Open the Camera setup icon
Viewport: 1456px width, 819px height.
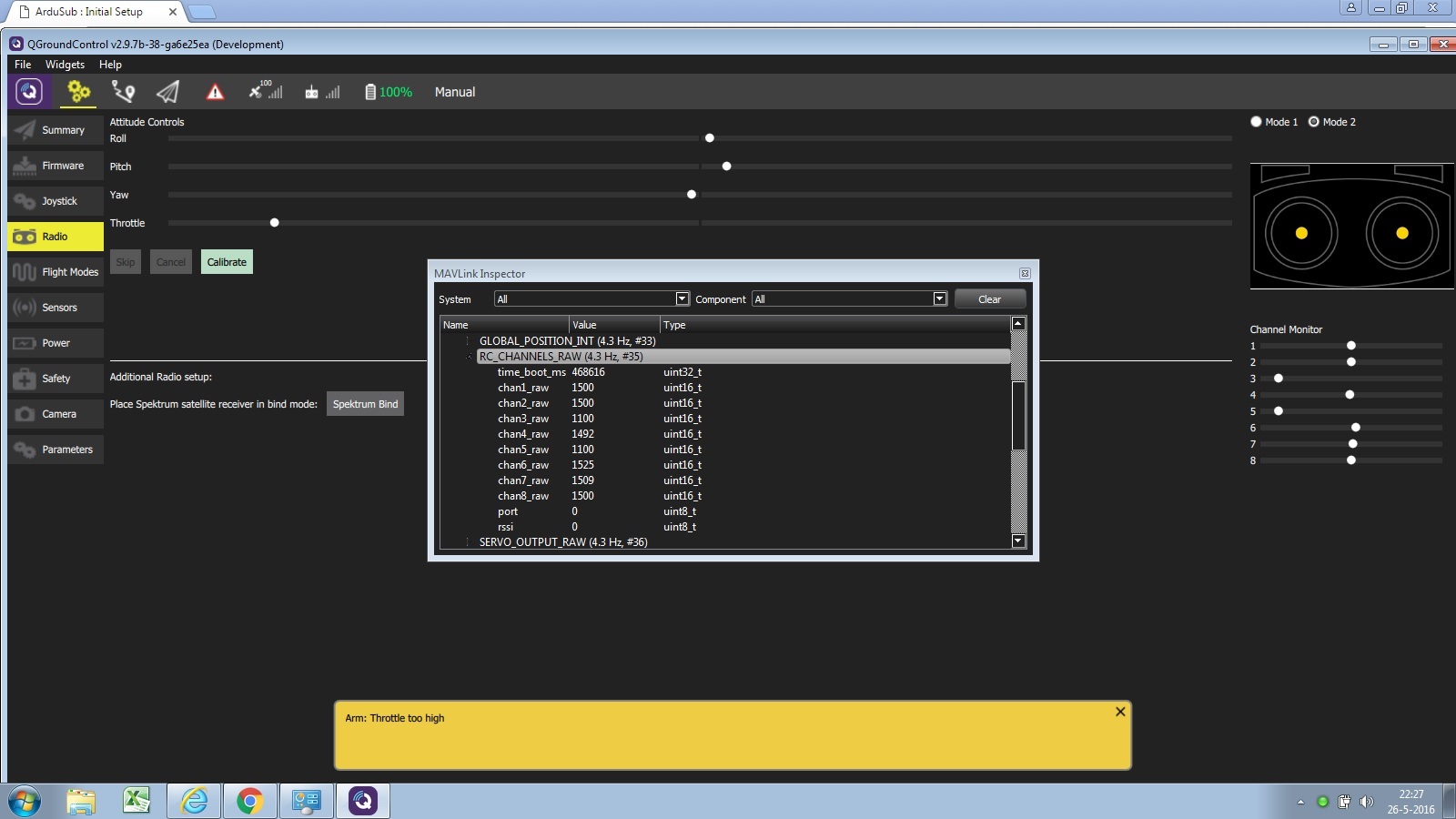point(25,414)
